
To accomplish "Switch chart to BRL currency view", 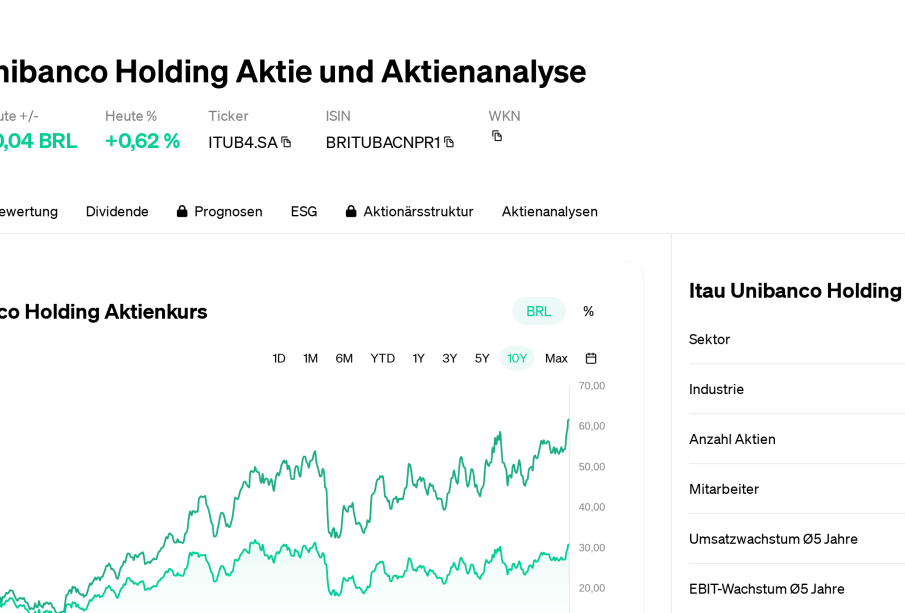I will [538, 311].
